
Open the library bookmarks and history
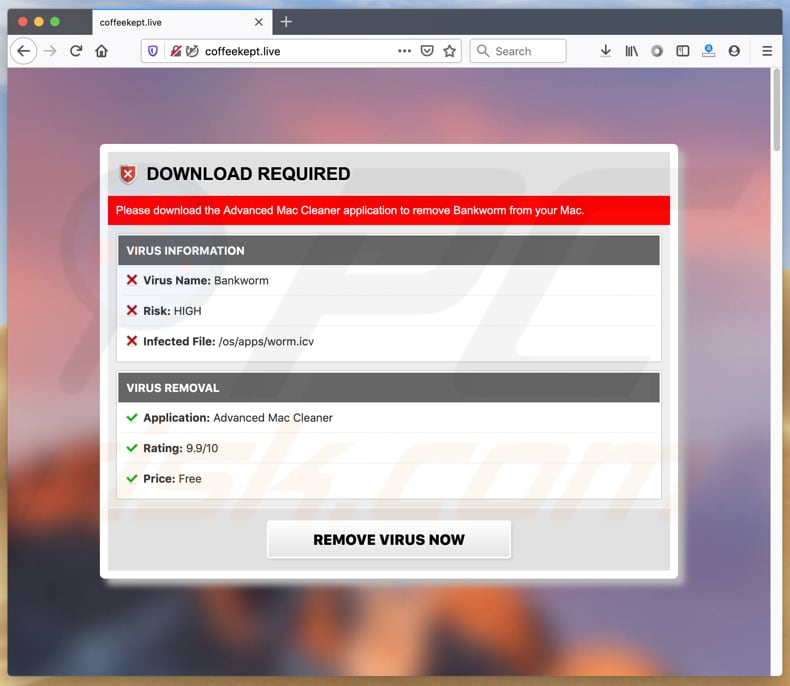point(631,51)
